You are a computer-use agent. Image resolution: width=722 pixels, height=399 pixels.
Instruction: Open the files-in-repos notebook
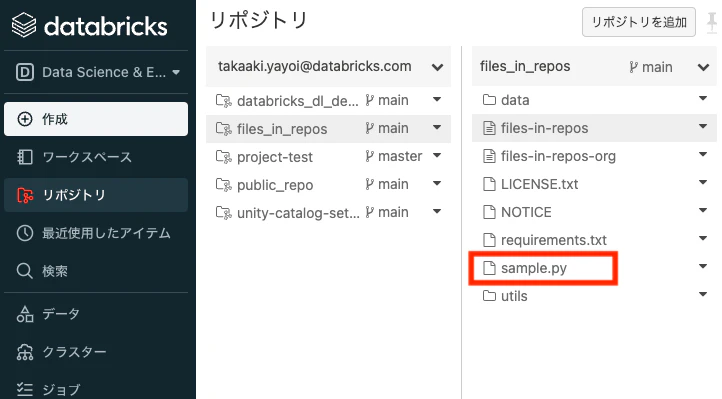(x=544, y=128)
